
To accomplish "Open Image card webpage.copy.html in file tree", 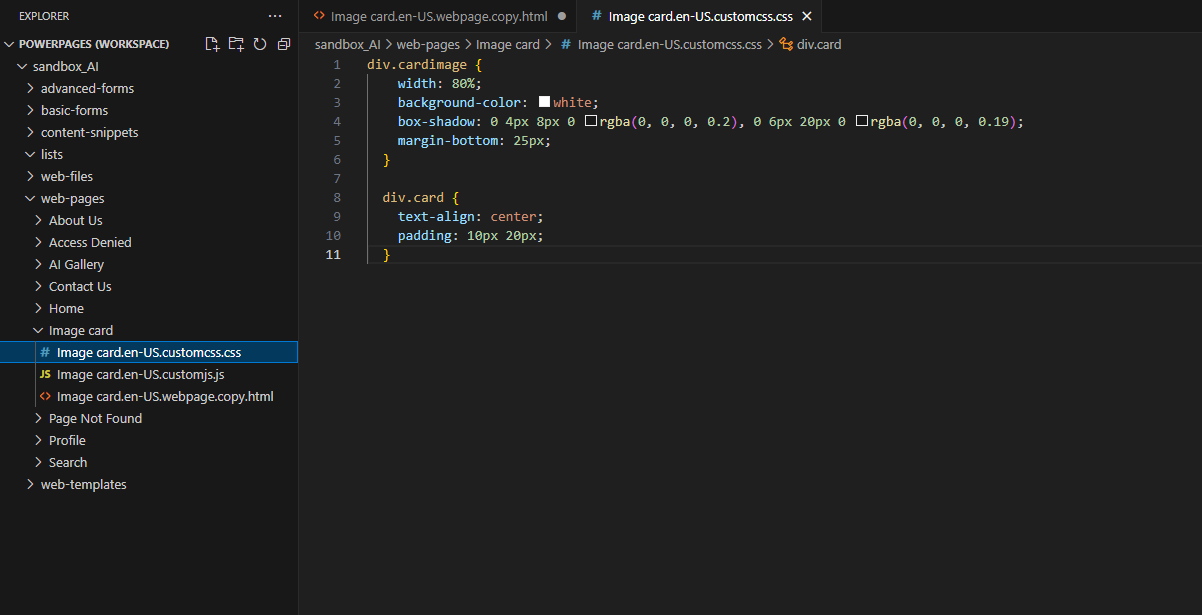I will (164, 396).
